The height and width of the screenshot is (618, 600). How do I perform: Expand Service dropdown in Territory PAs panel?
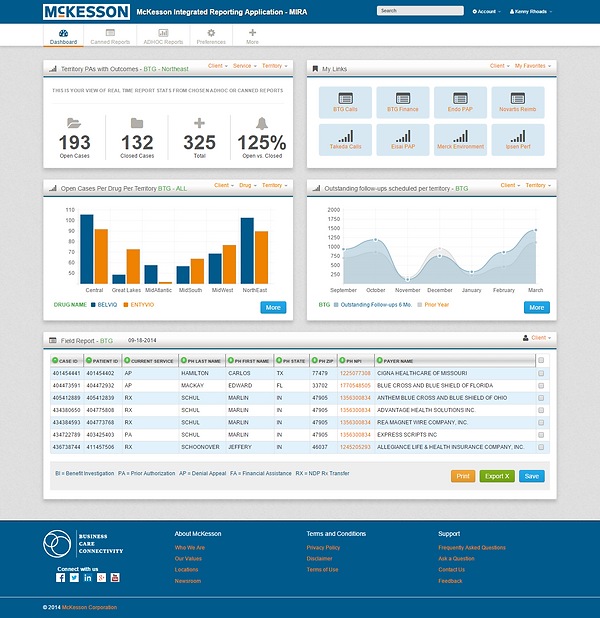(x=245, y=66)
